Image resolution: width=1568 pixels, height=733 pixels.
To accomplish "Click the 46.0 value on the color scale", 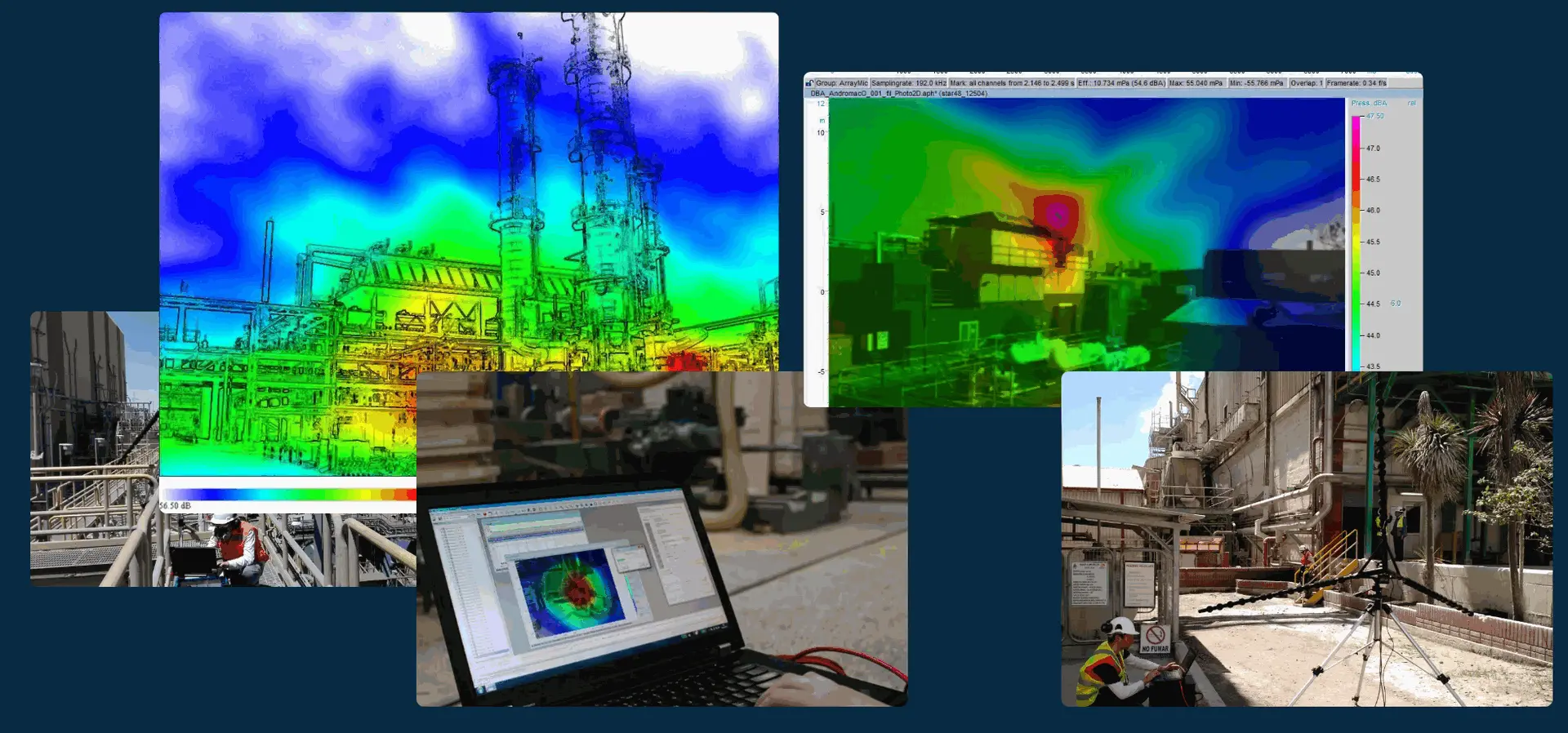I will point(1373,211).
